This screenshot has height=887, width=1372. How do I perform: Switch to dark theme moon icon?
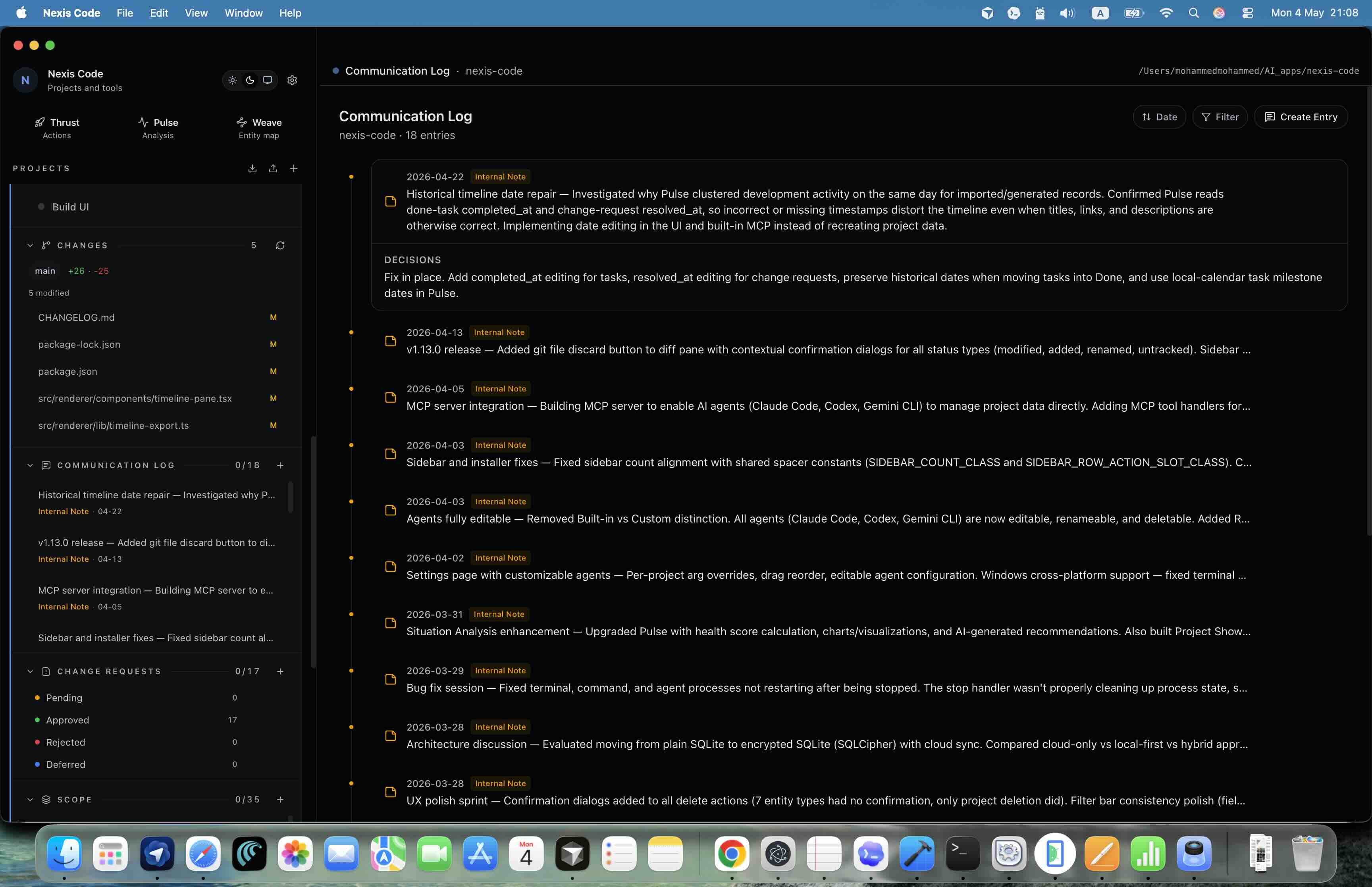pyautogui.click(x=250, y=80)
